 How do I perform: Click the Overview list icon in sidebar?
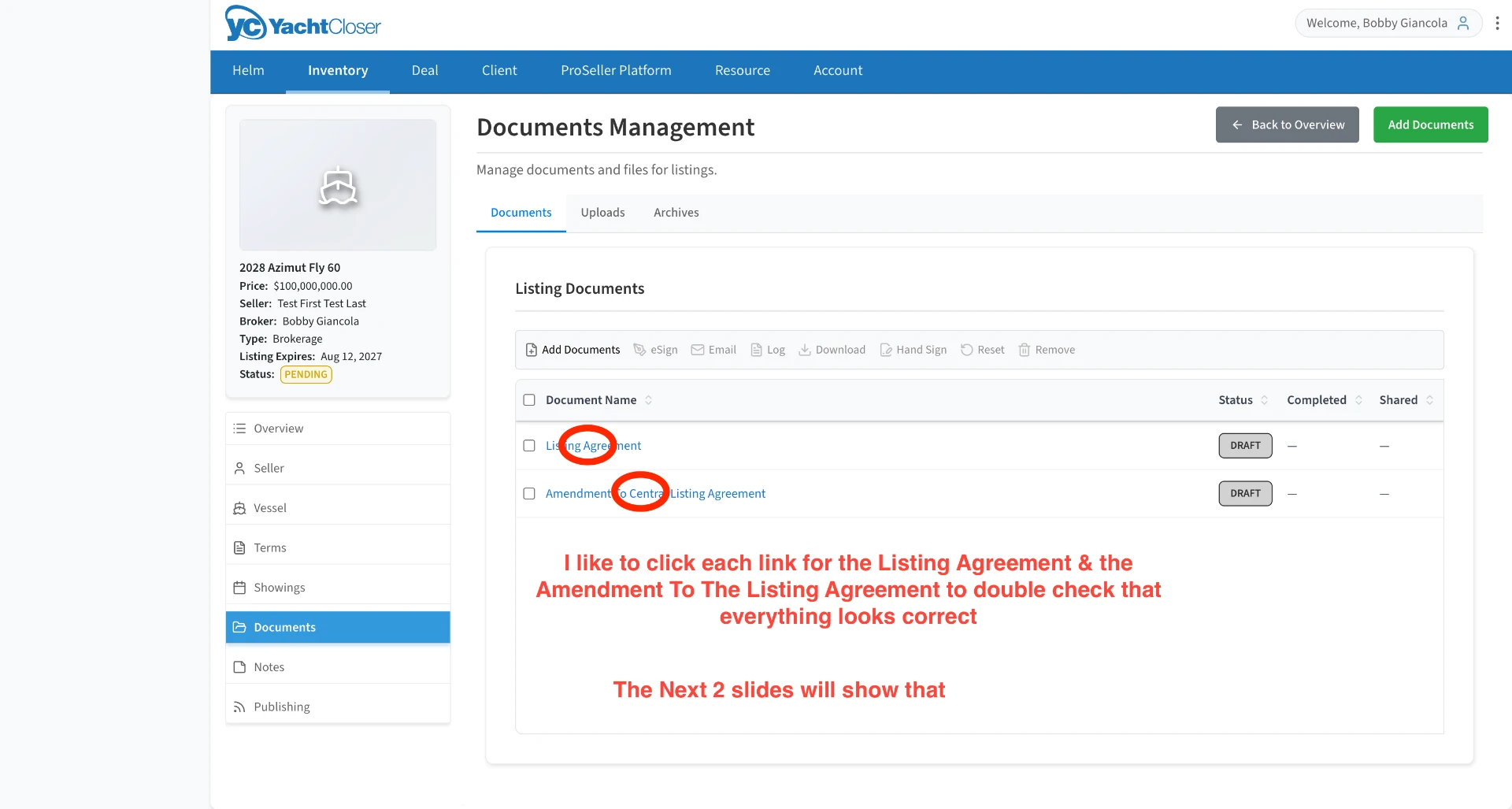click(x=239, y=429)
